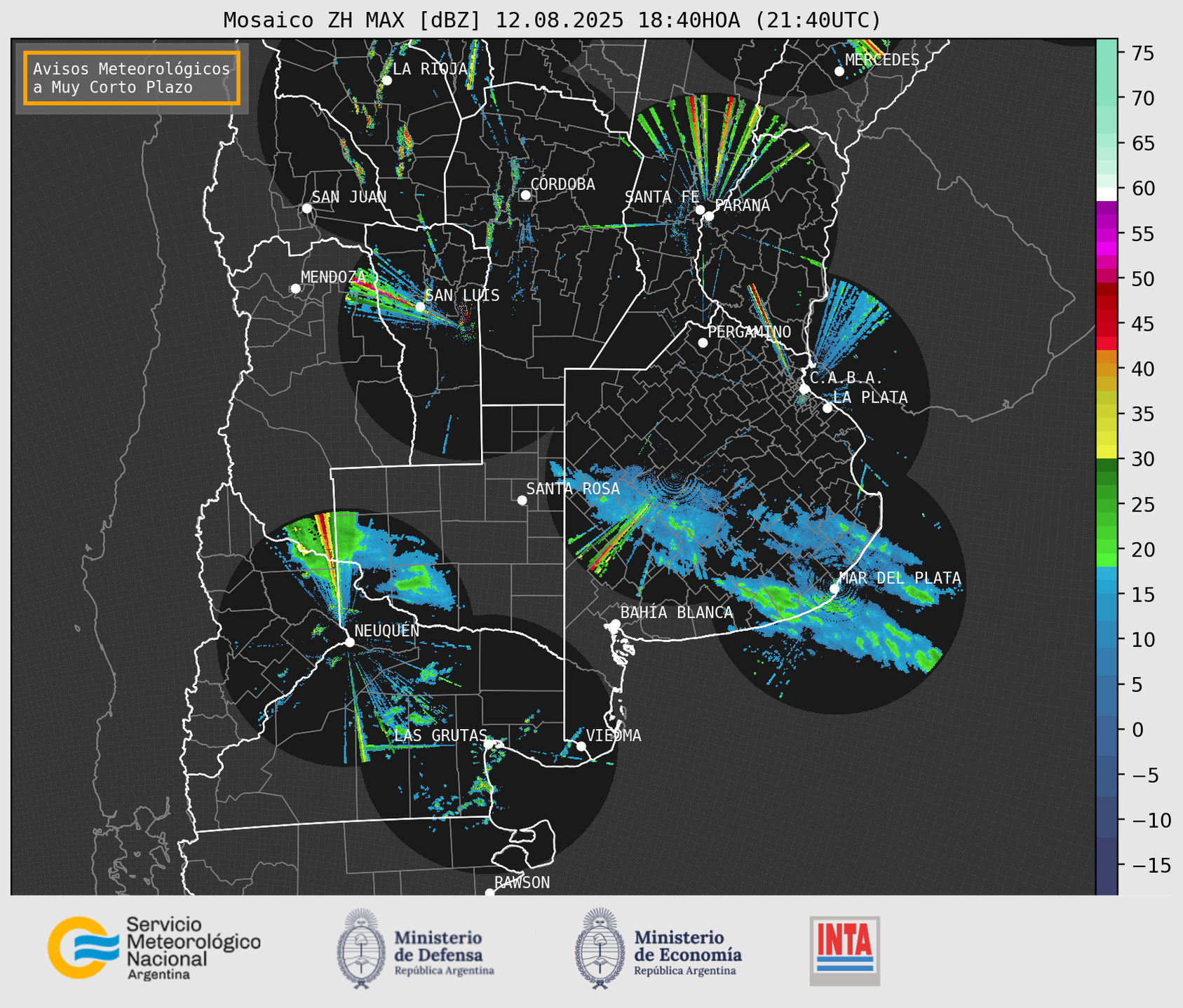The image size is (1183, 1008).
Task: Click the BAHÍA BLANCA label text
Action: [x=677, y=612]
